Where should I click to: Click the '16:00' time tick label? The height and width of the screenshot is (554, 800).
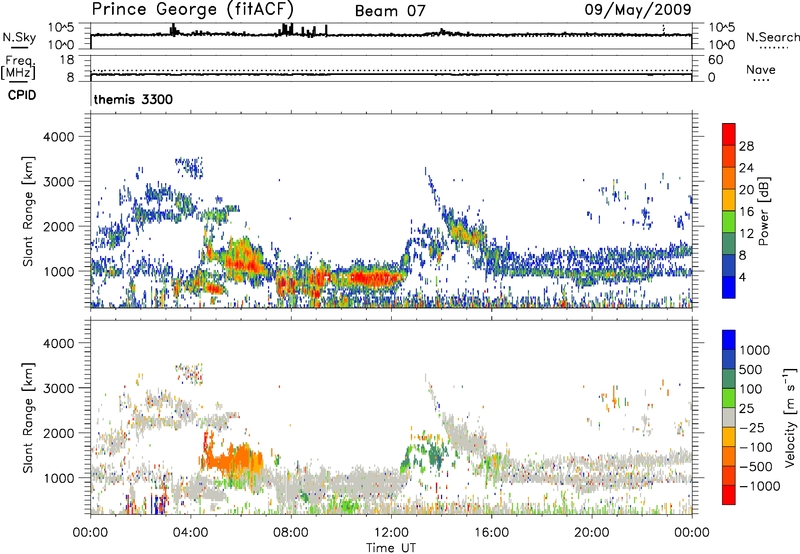pos(491,533)
